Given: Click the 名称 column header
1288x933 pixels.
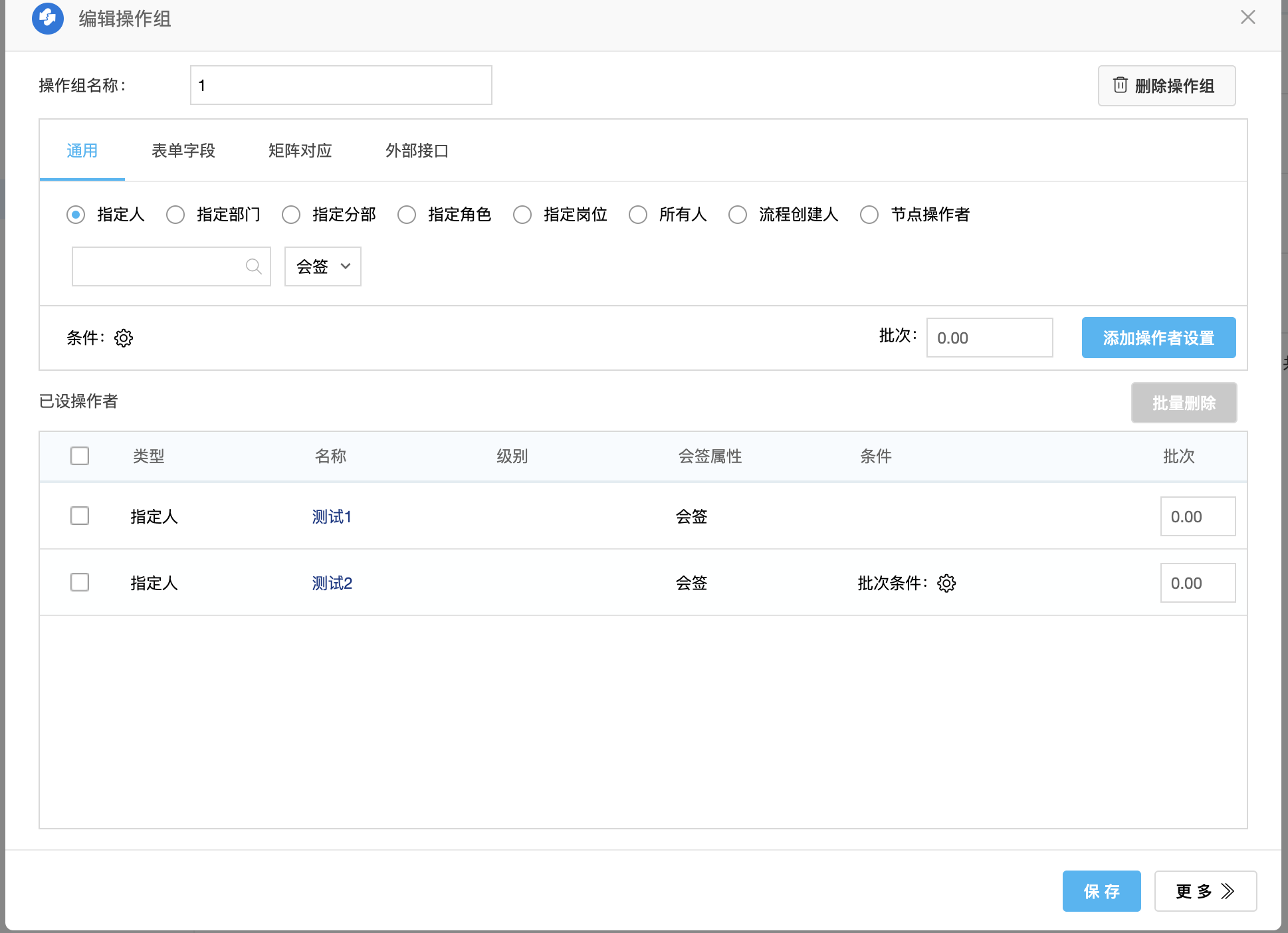Looking at the screenshot, I should [x=331, y=457].
